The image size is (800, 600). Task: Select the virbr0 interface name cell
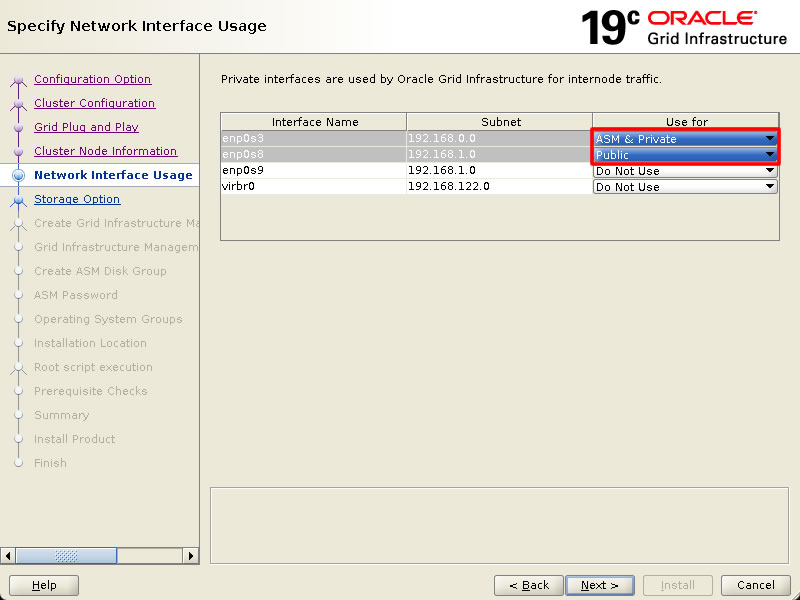pos(314,186)
